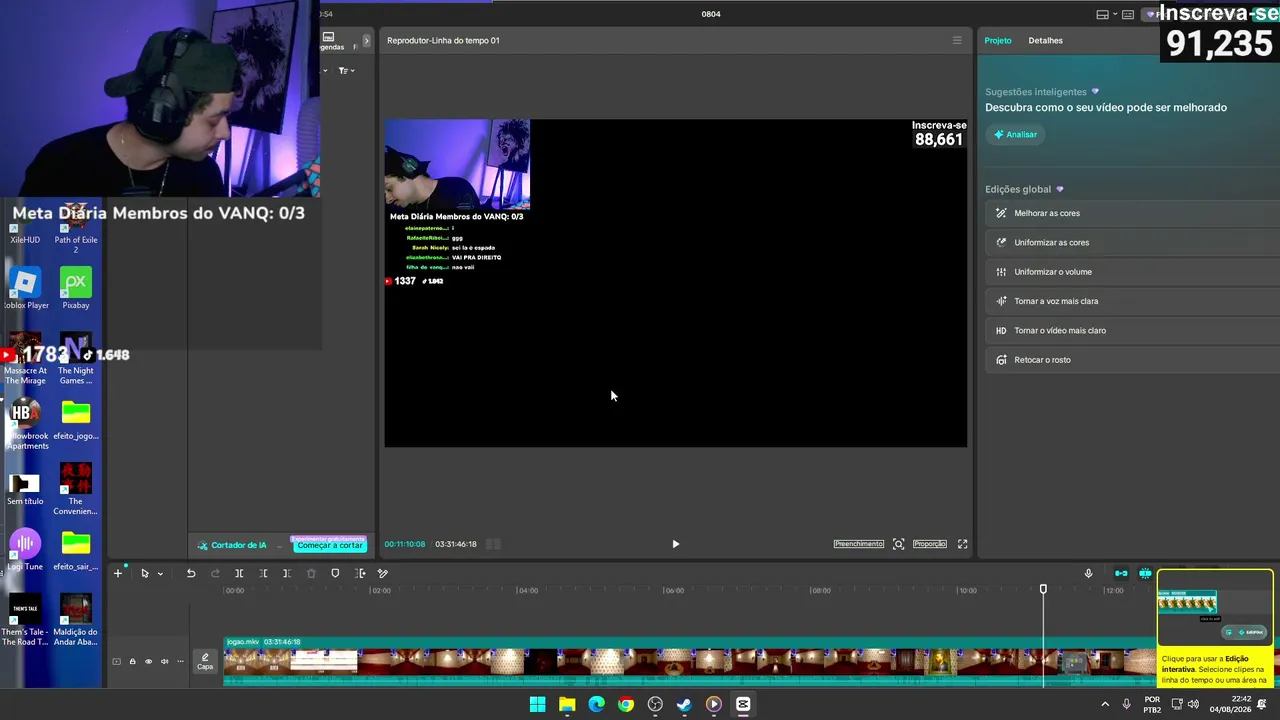Click the current timecode 00:11:10:08
Image resolution: width=1280 pixels, height=720 pixels.
pos(405,544)
